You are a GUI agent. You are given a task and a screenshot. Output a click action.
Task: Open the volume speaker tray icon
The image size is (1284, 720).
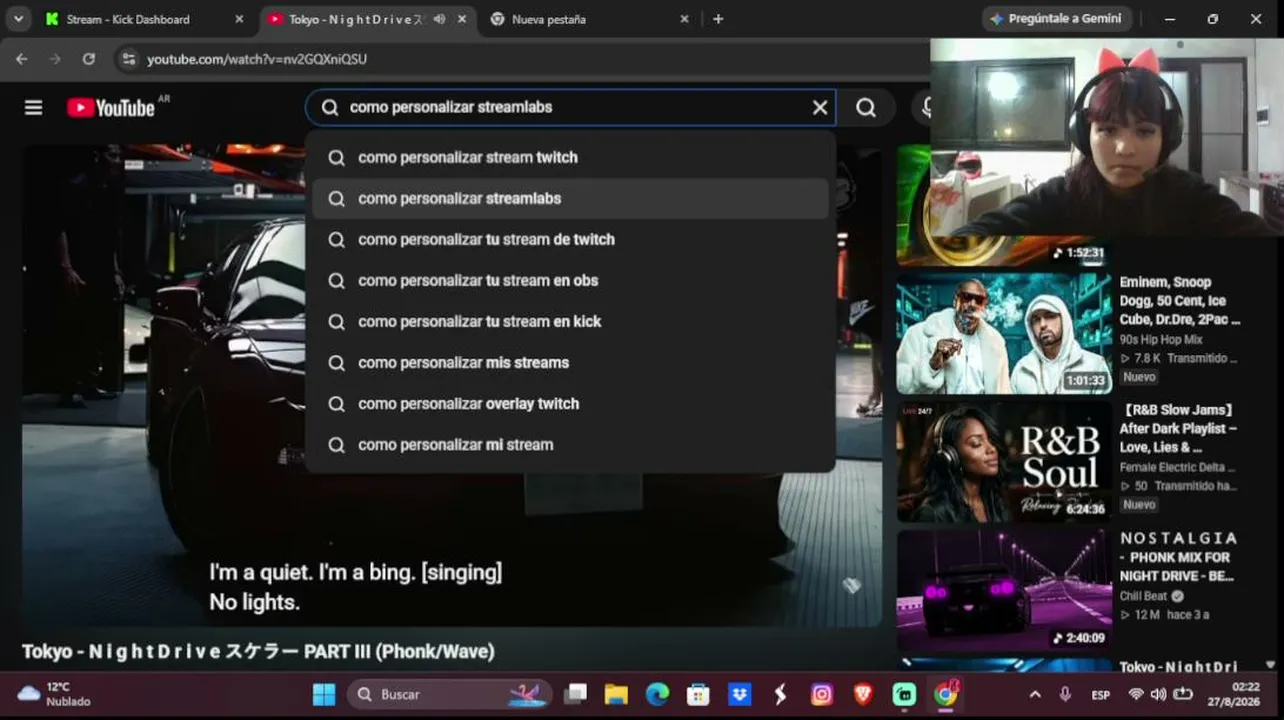[1159, 694]
